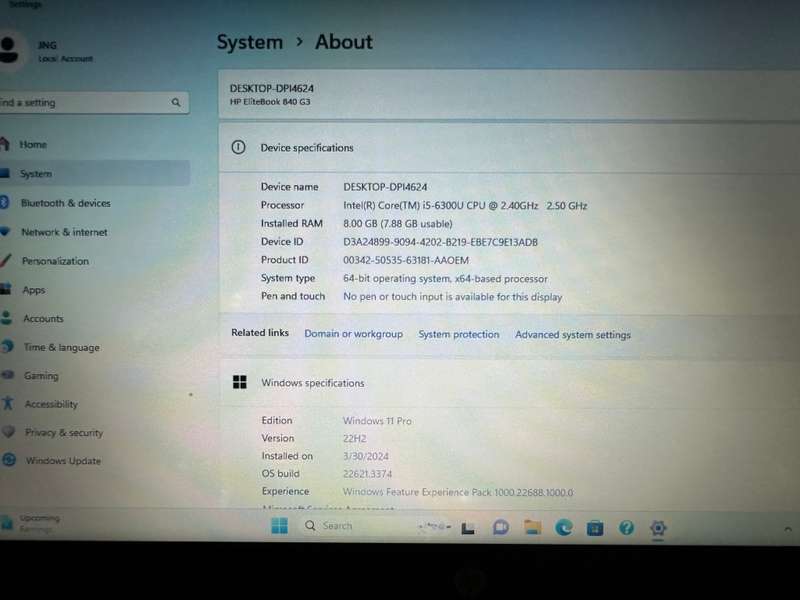This screenshot has width=800, height=600.
Task: Open the Chat app on taskbar
Action: (x=501, y=528)
